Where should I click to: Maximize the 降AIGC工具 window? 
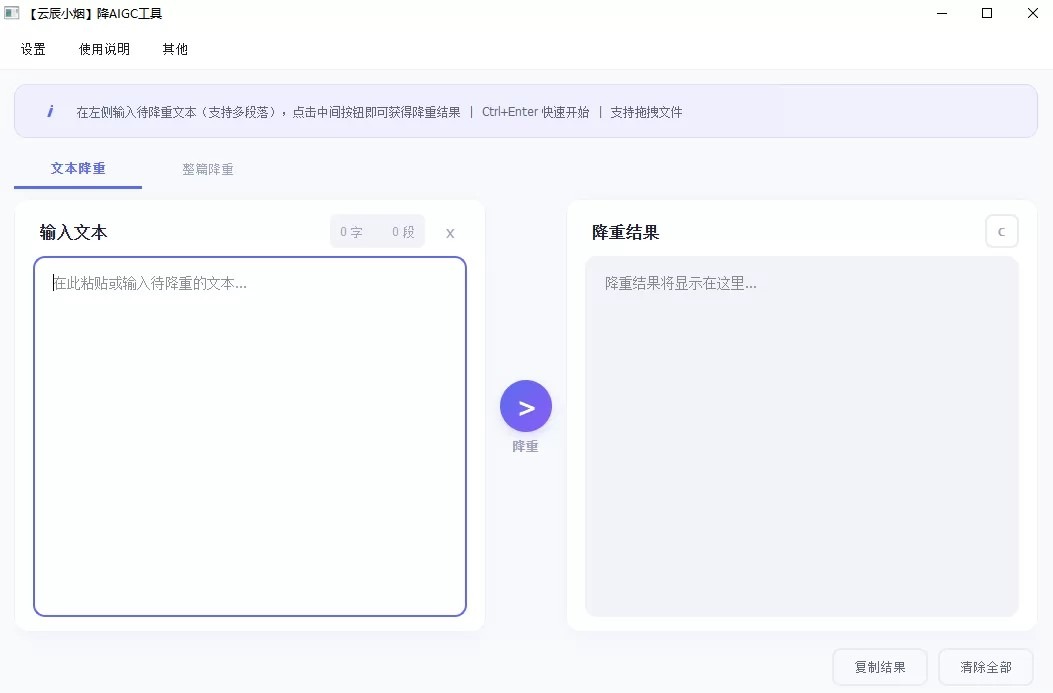(x=987, y=13)
